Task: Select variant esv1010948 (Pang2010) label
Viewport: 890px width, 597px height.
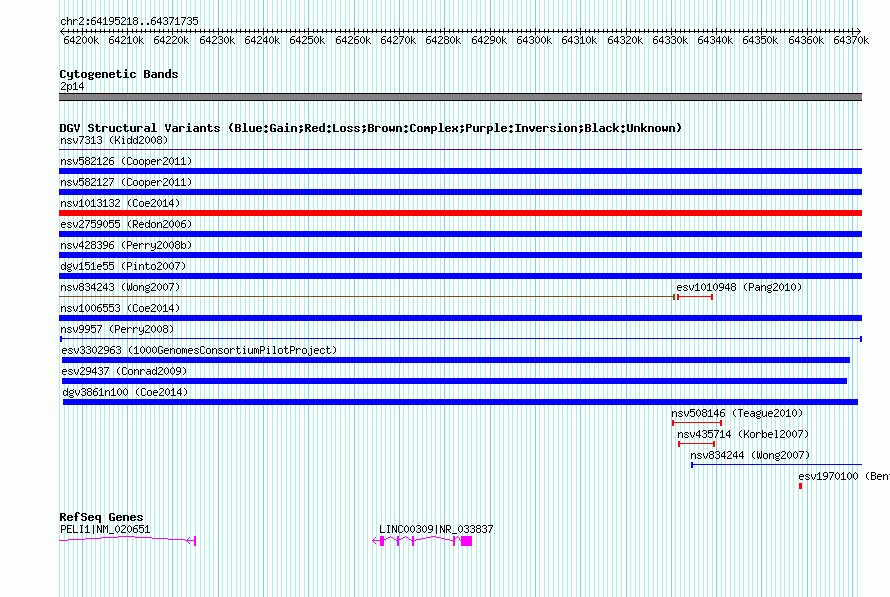Action: (x=739, y=287)
